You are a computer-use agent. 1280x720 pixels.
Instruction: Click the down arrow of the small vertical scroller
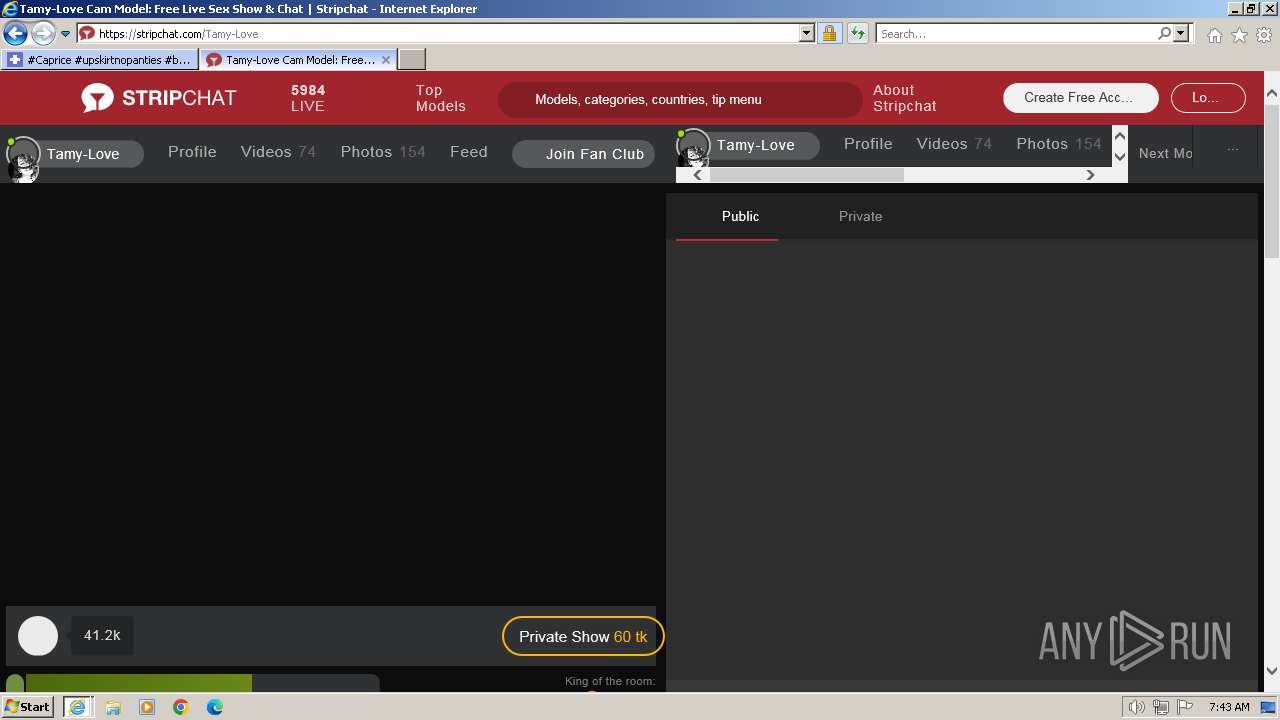[1120, 157]
